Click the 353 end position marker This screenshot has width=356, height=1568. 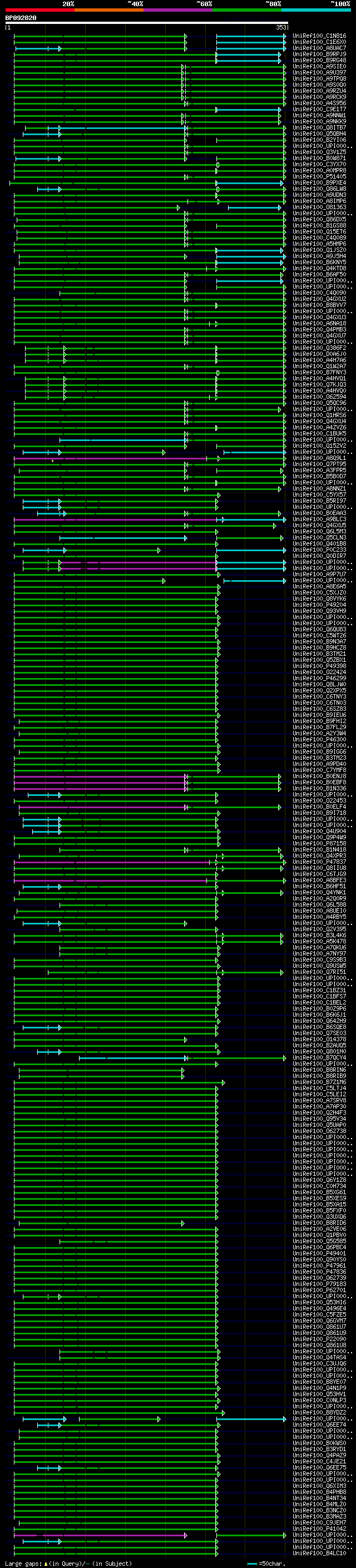[281, 27]
